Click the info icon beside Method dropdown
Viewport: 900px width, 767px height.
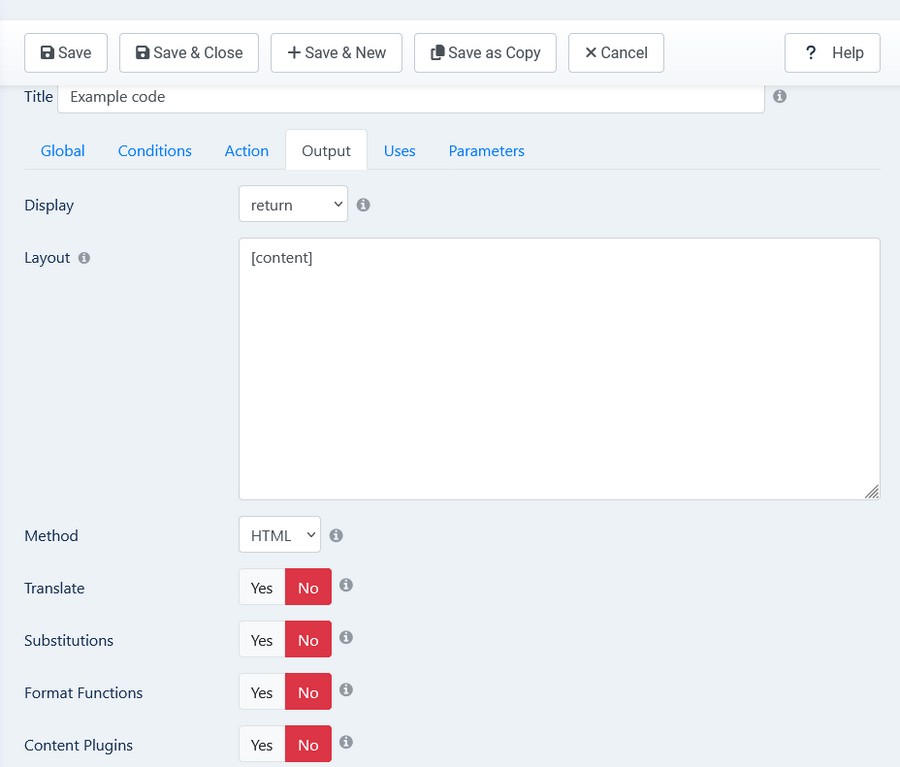click(x=336, y=535)
